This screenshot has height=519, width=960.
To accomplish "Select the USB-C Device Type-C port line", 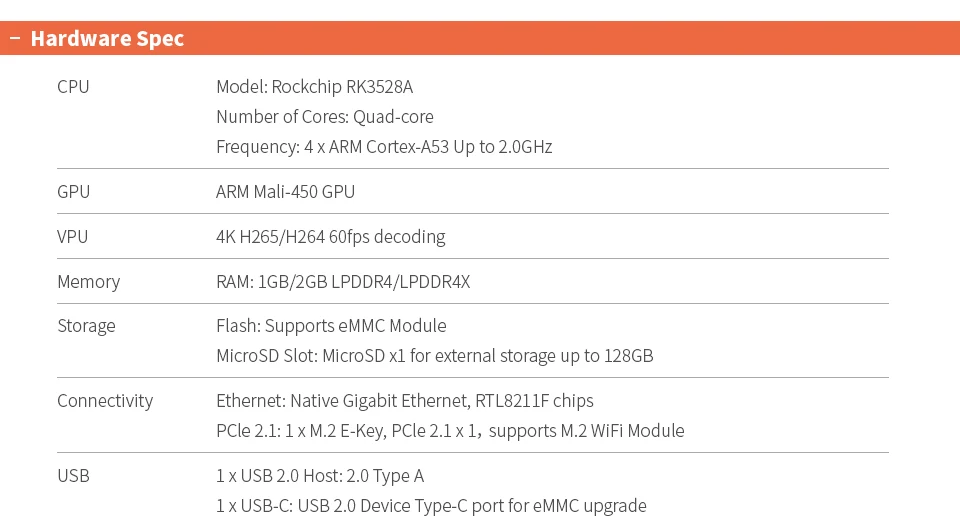I will [431, 506].
